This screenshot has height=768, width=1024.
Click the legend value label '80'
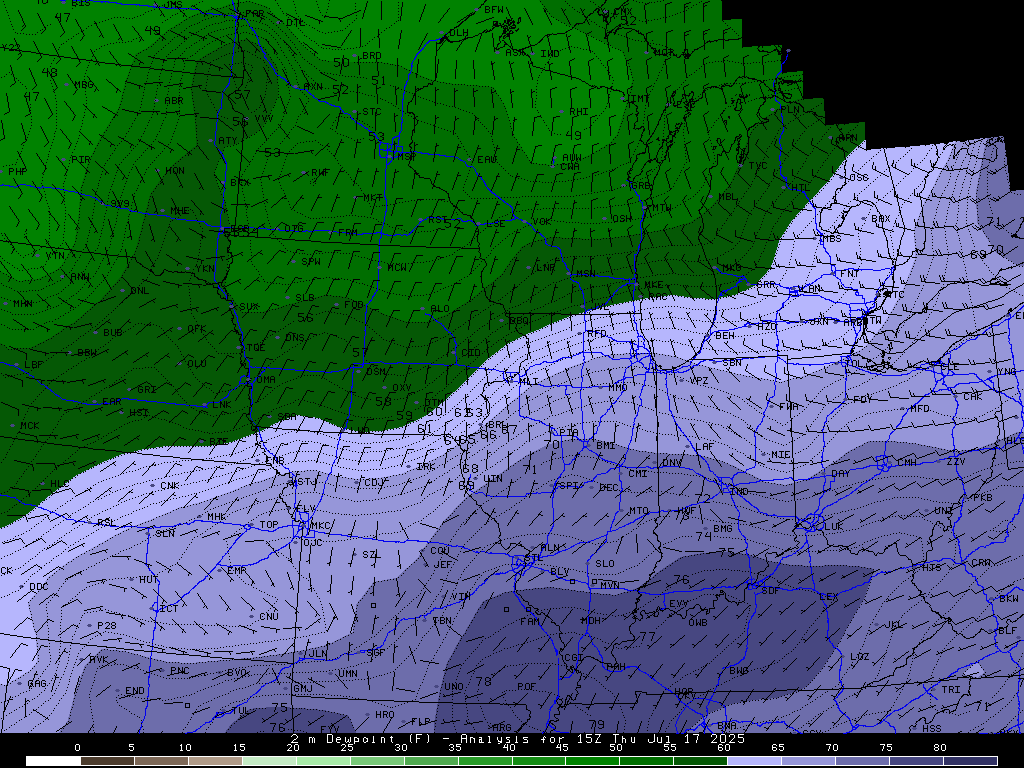click(x=939, y=748)
